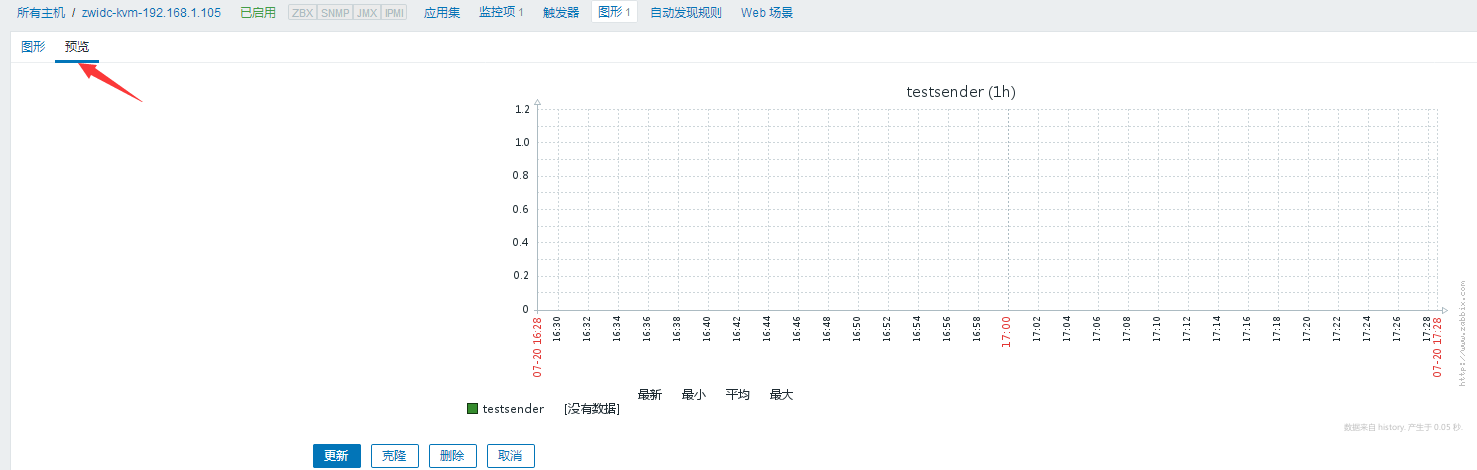Go to 所有主机 breadcrumb link

pyautogui.click(x=41, y=13)
